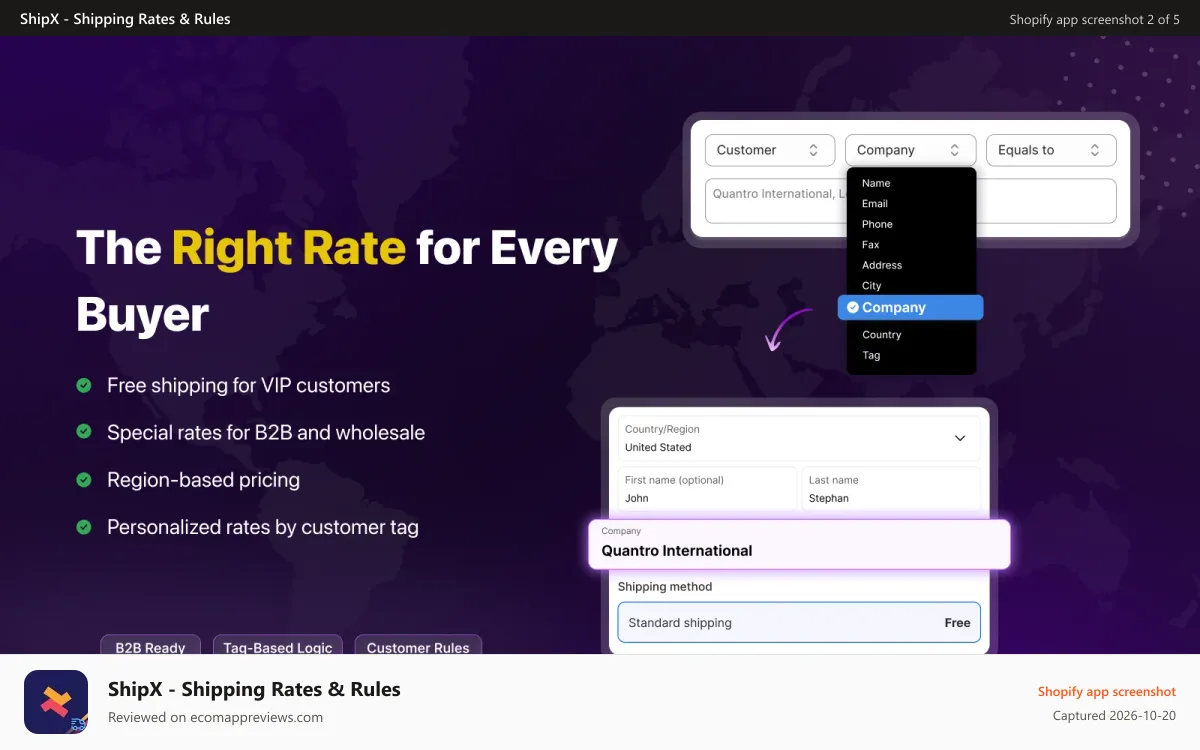The height and width of the screenshot is (750, 1200).
Task: Click the ShipX - Shipping Rates & Rules footer title
Action: click(254, 689)
